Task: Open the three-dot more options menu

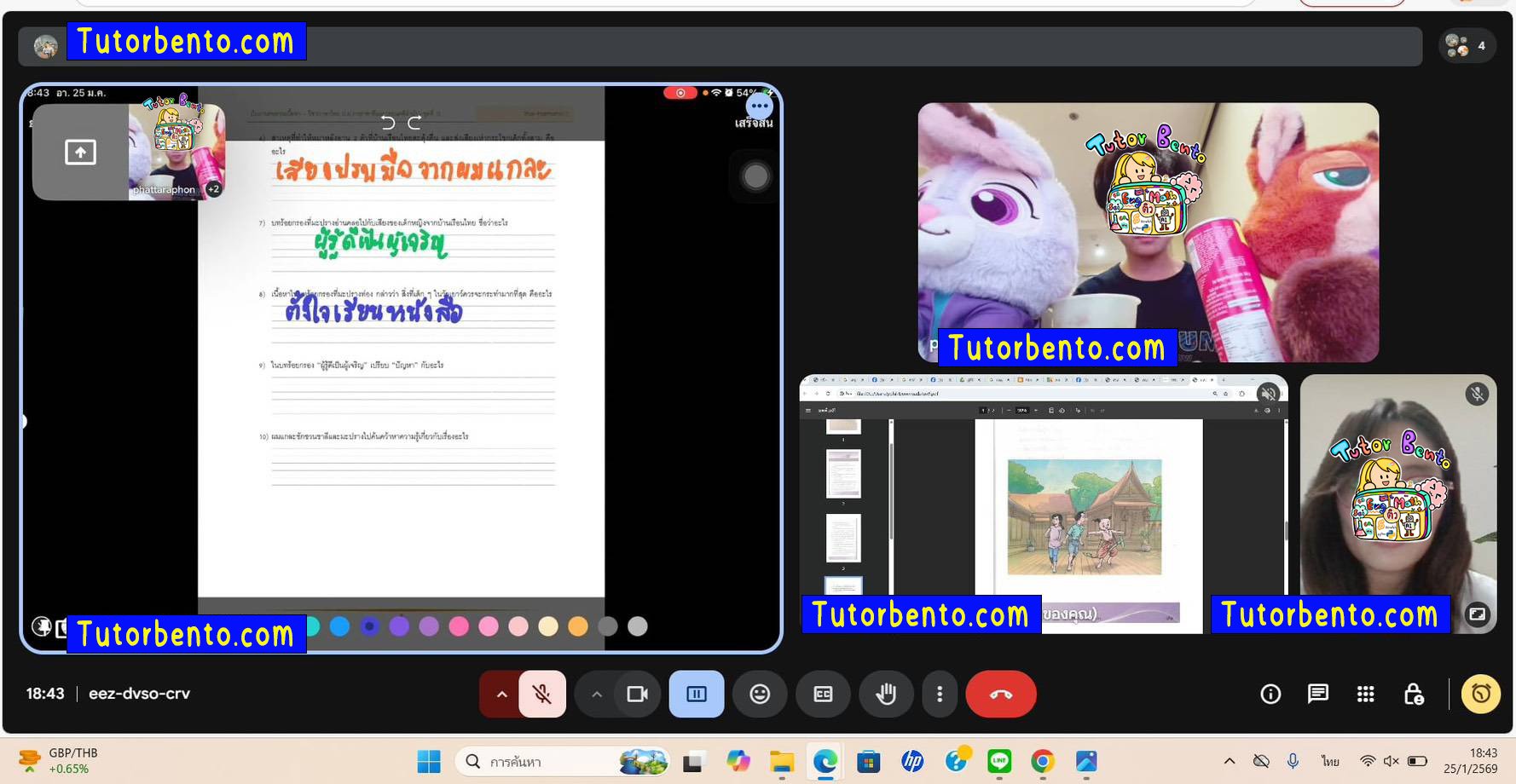Action: click(x=940, y=694)
